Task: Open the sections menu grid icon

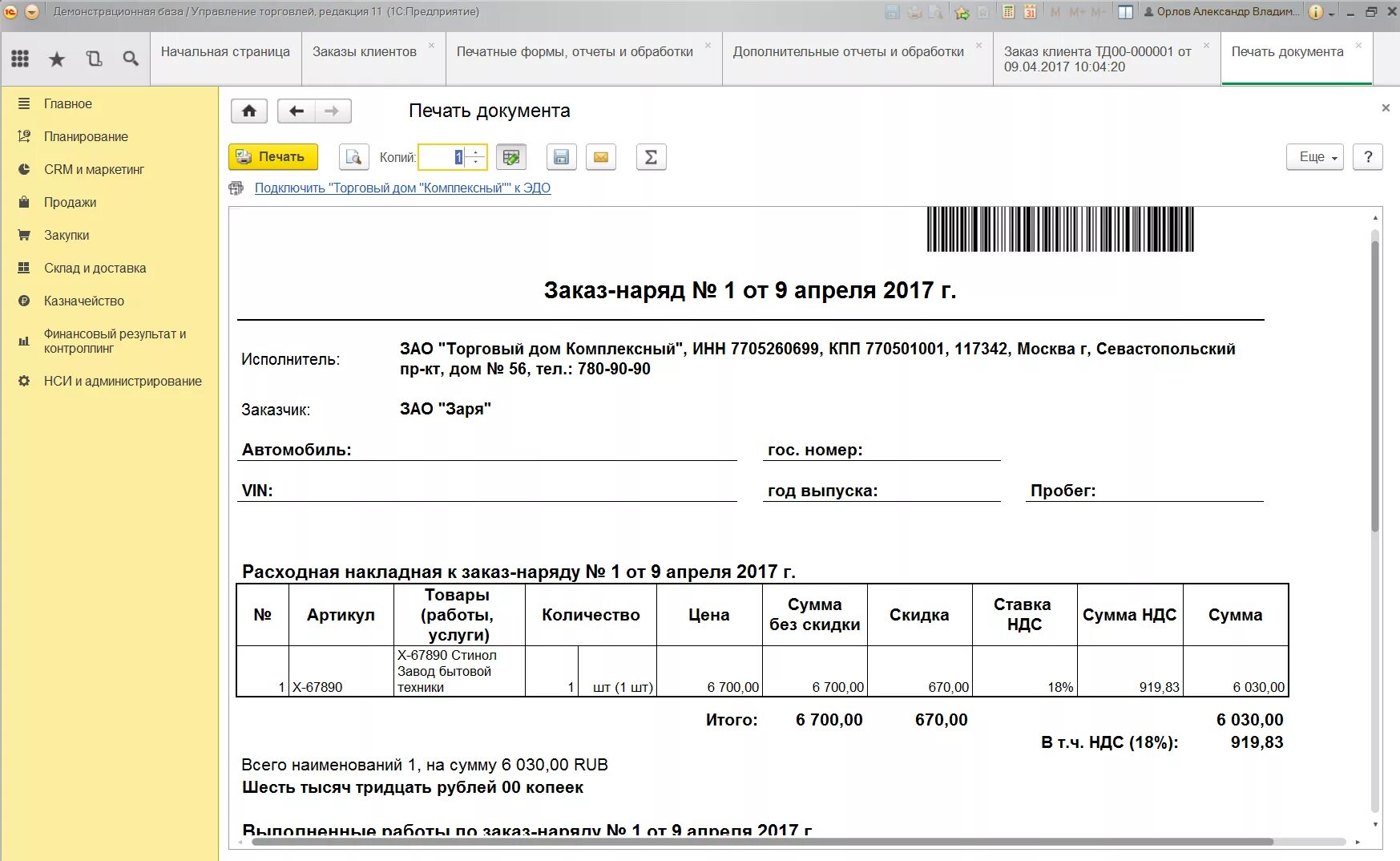Action: tap(20, 59)
